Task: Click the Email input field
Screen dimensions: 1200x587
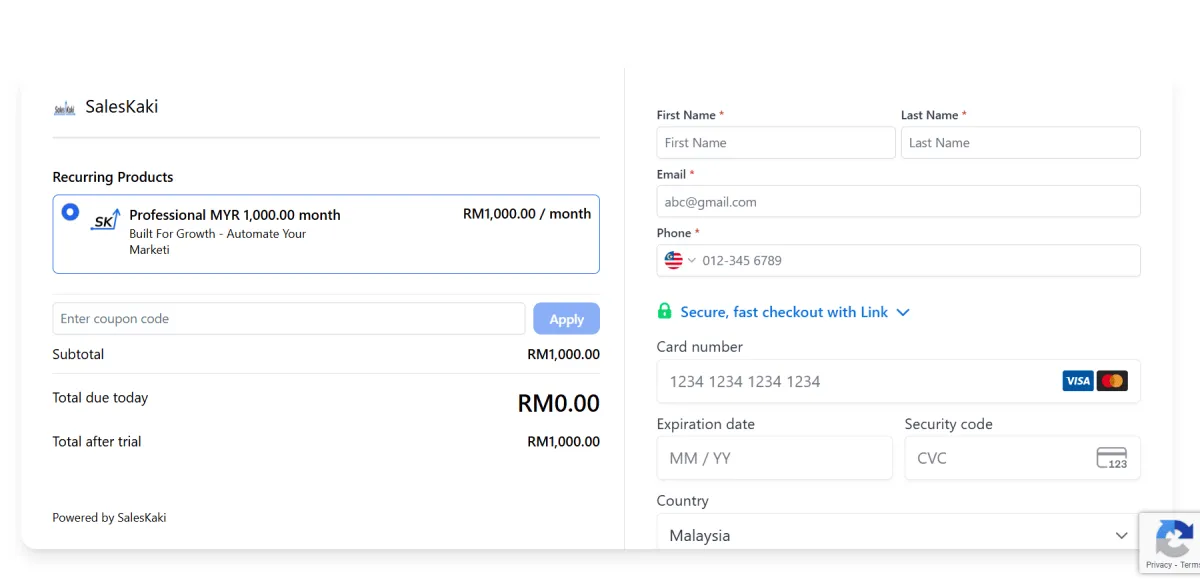Action: tap(898, 202)
